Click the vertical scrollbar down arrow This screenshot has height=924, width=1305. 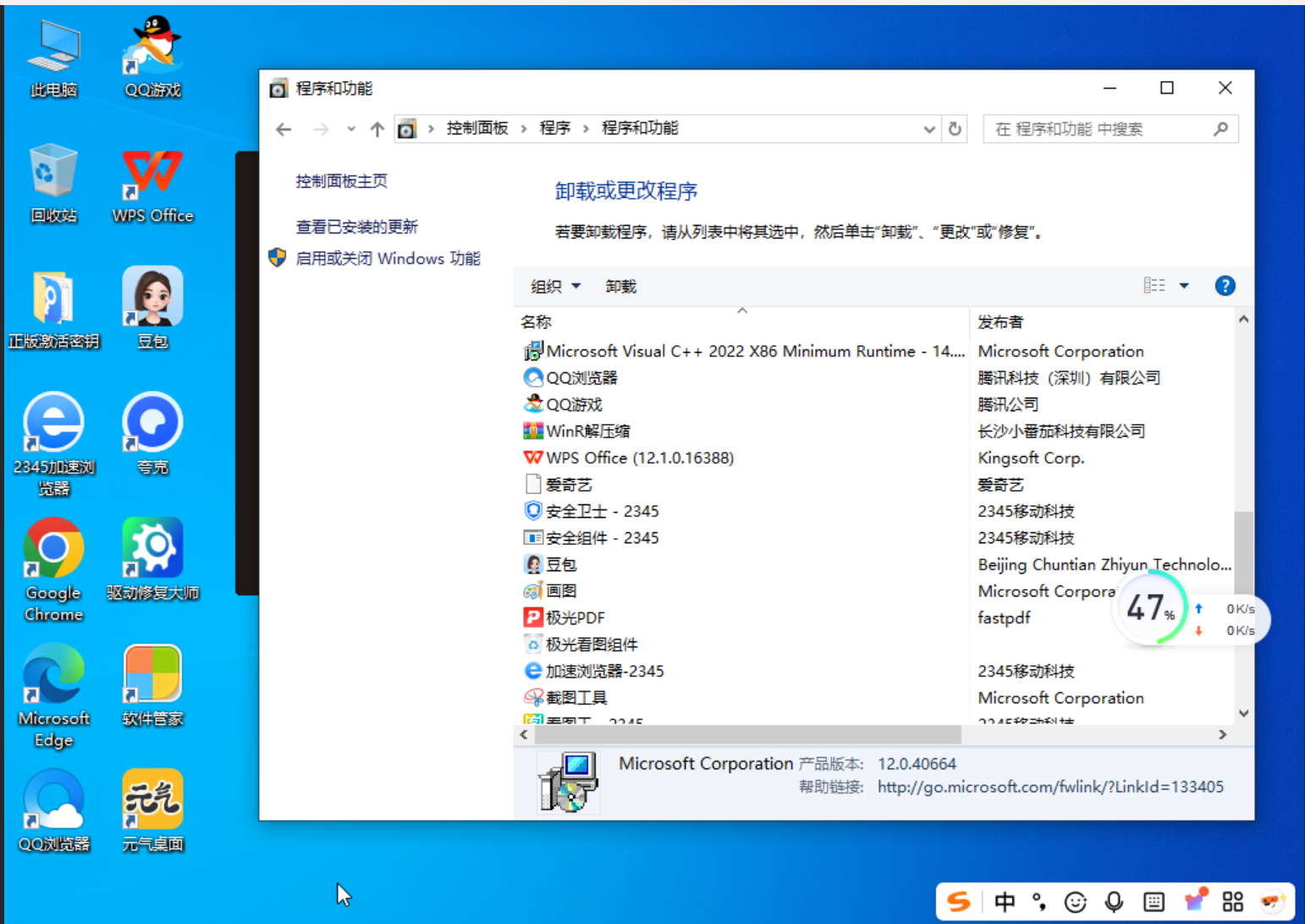click(1243, 713)
